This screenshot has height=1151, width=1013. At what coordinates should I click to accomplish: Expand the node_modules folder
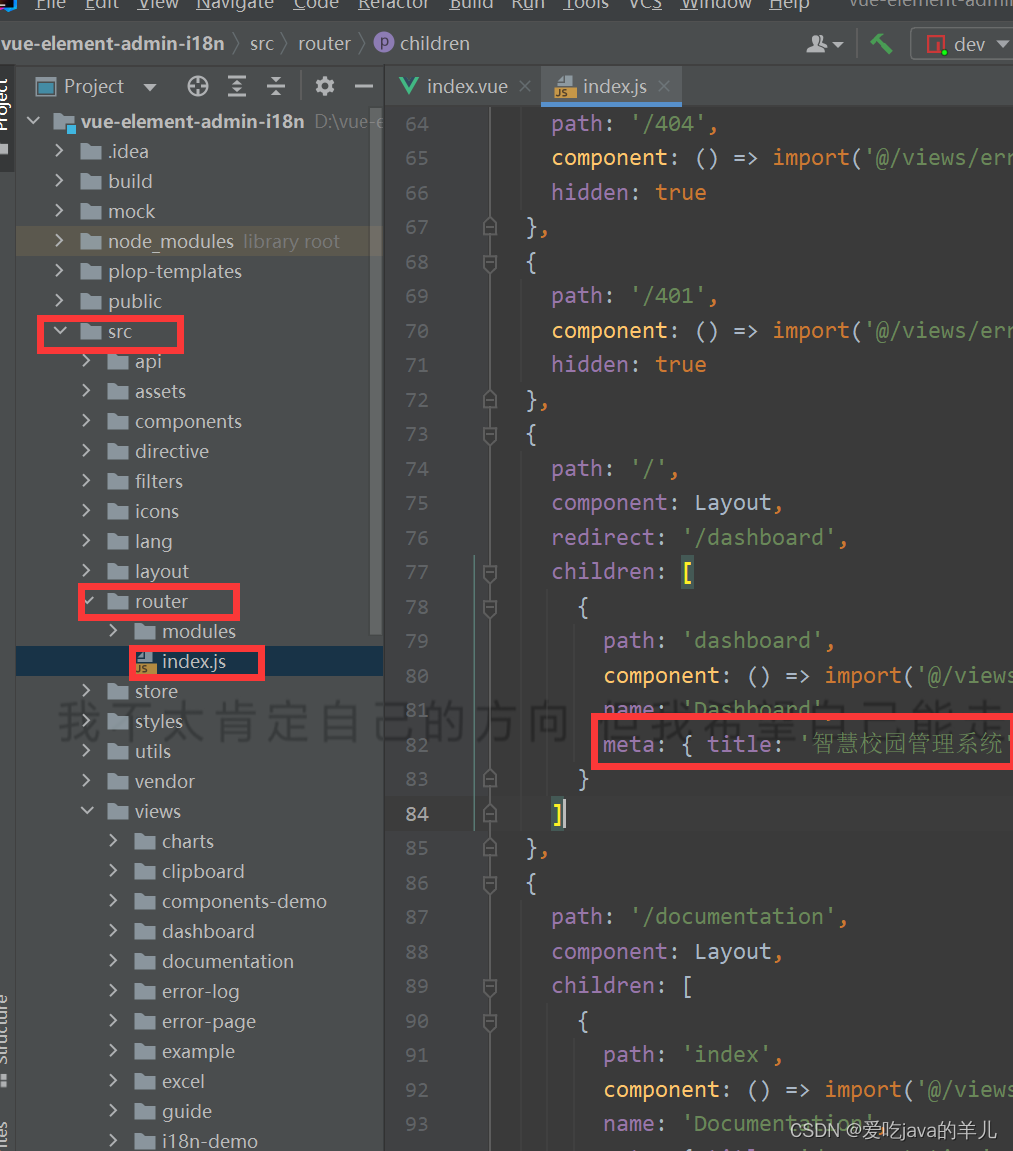59,241
